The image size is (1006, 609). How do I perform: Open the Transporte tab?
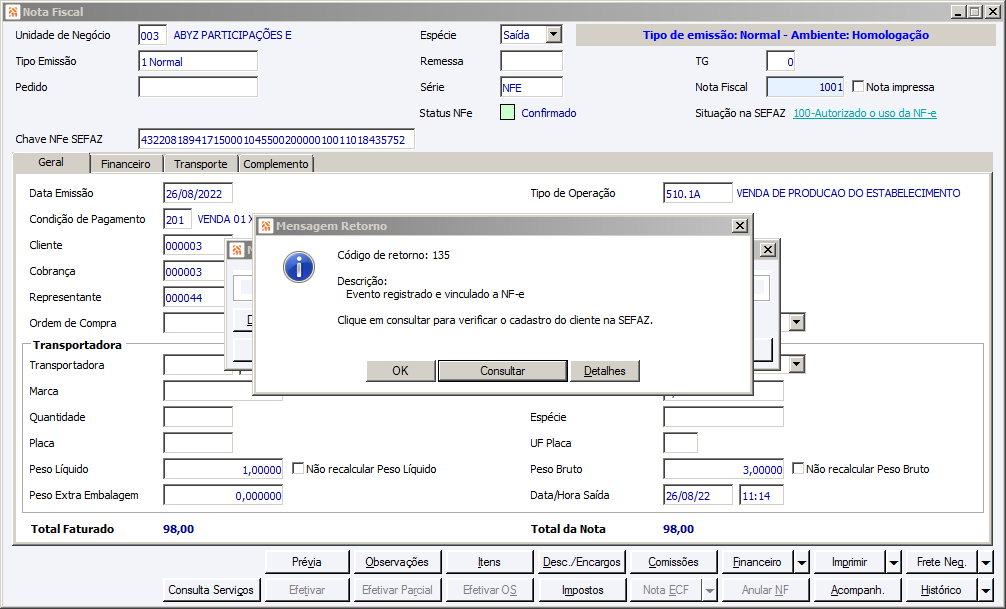point(201,164)
